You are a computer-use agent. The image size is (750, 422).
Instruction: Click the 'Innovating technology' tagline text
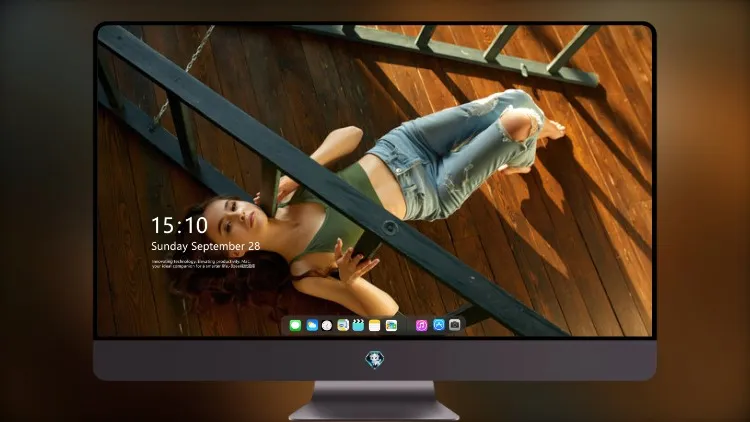coord(204,264)
